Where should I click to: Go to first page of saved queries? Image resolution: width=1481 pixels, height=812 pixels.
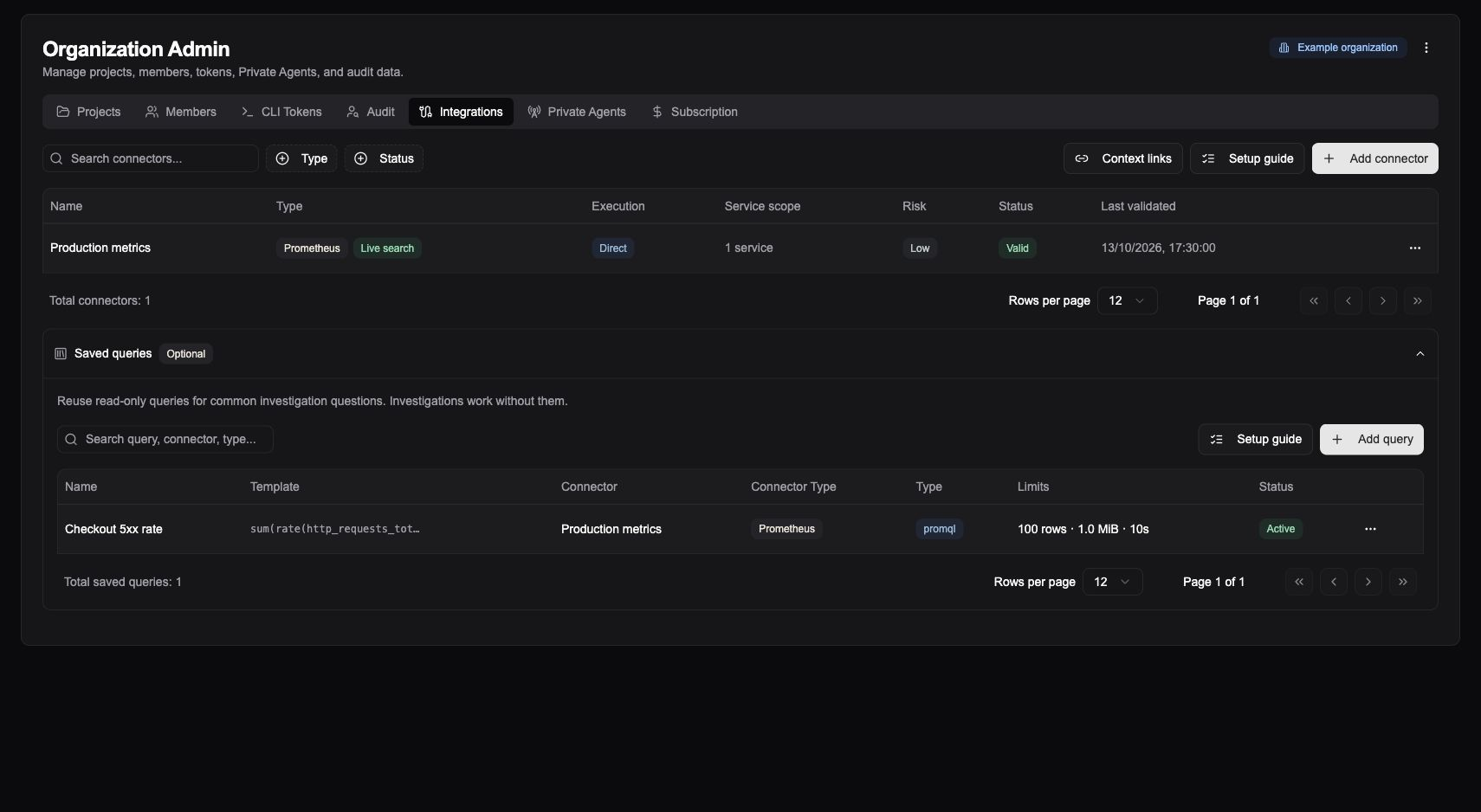(1299, 582)
